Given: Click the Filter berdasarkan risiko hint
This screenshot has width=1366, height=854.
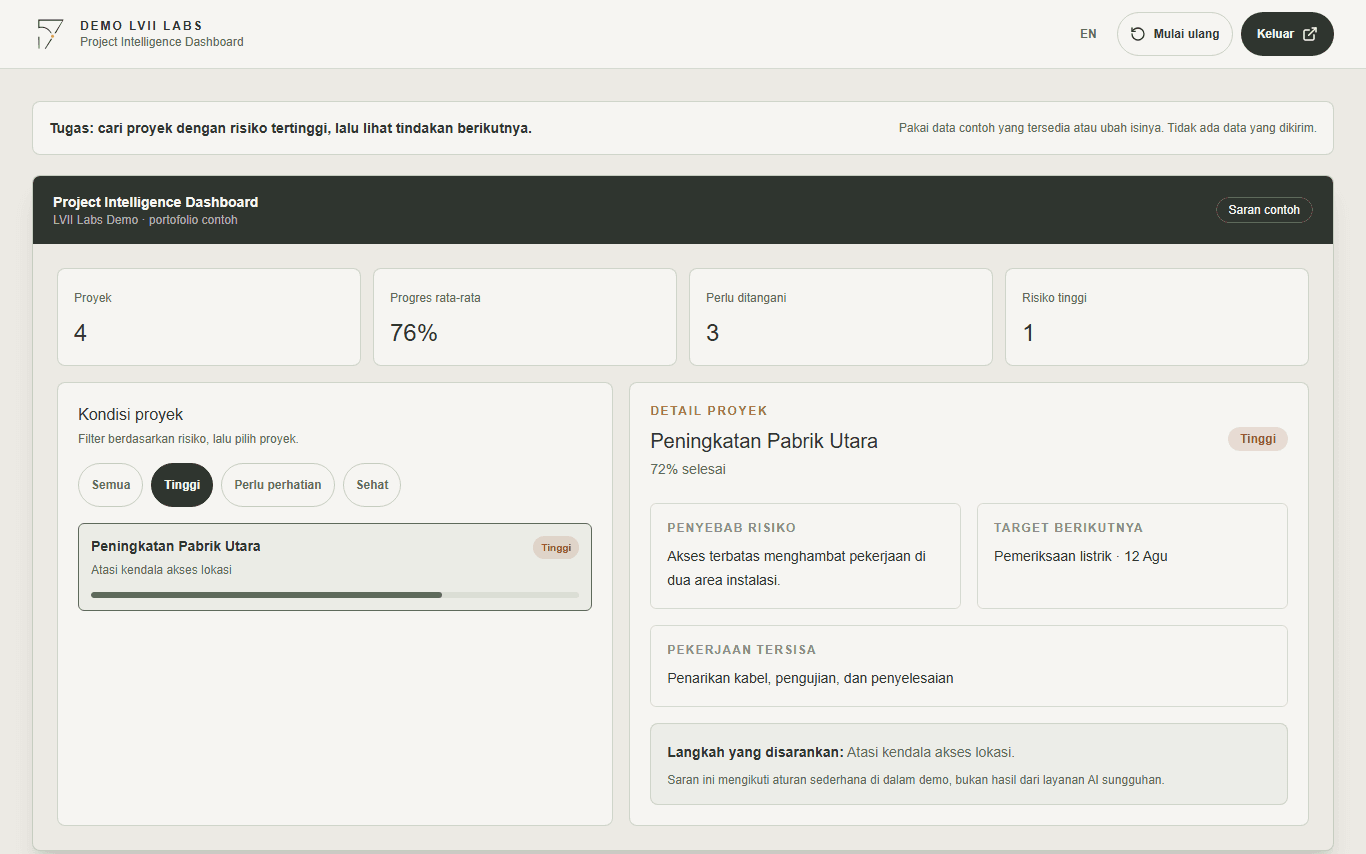Looking at the screenshot, I should tap(188, 439).
